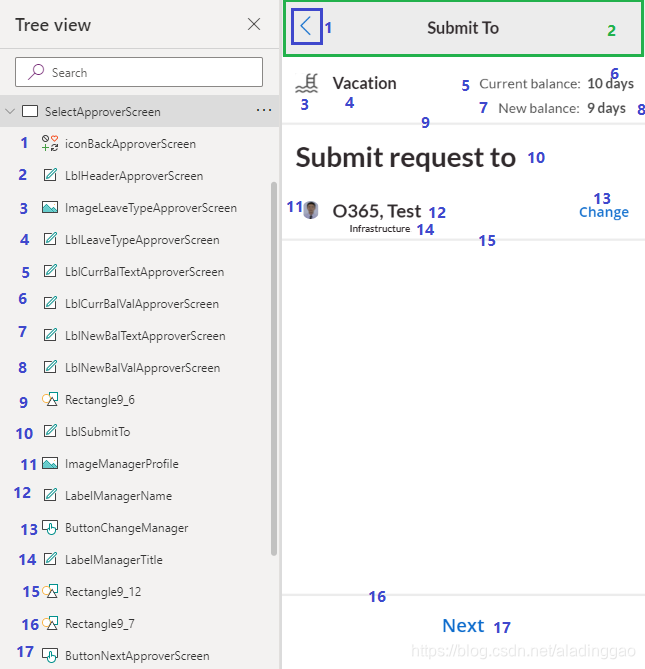Click the LabelManagerTitle label icon

50,559
